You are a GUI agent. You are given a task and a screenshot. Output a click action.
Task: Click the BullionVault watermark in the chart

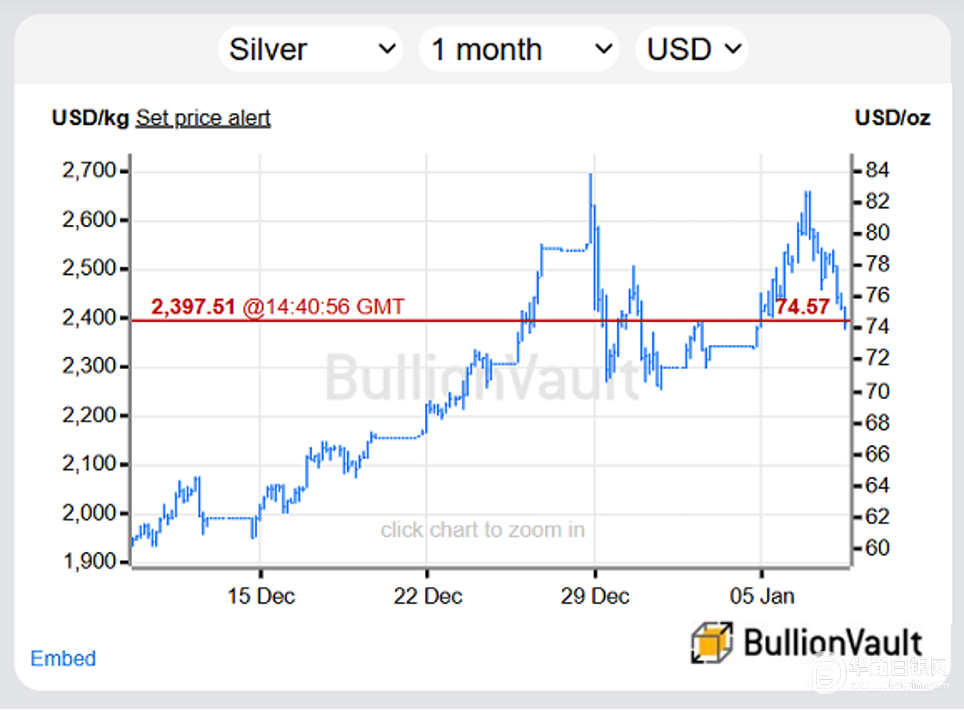point(482,380)
